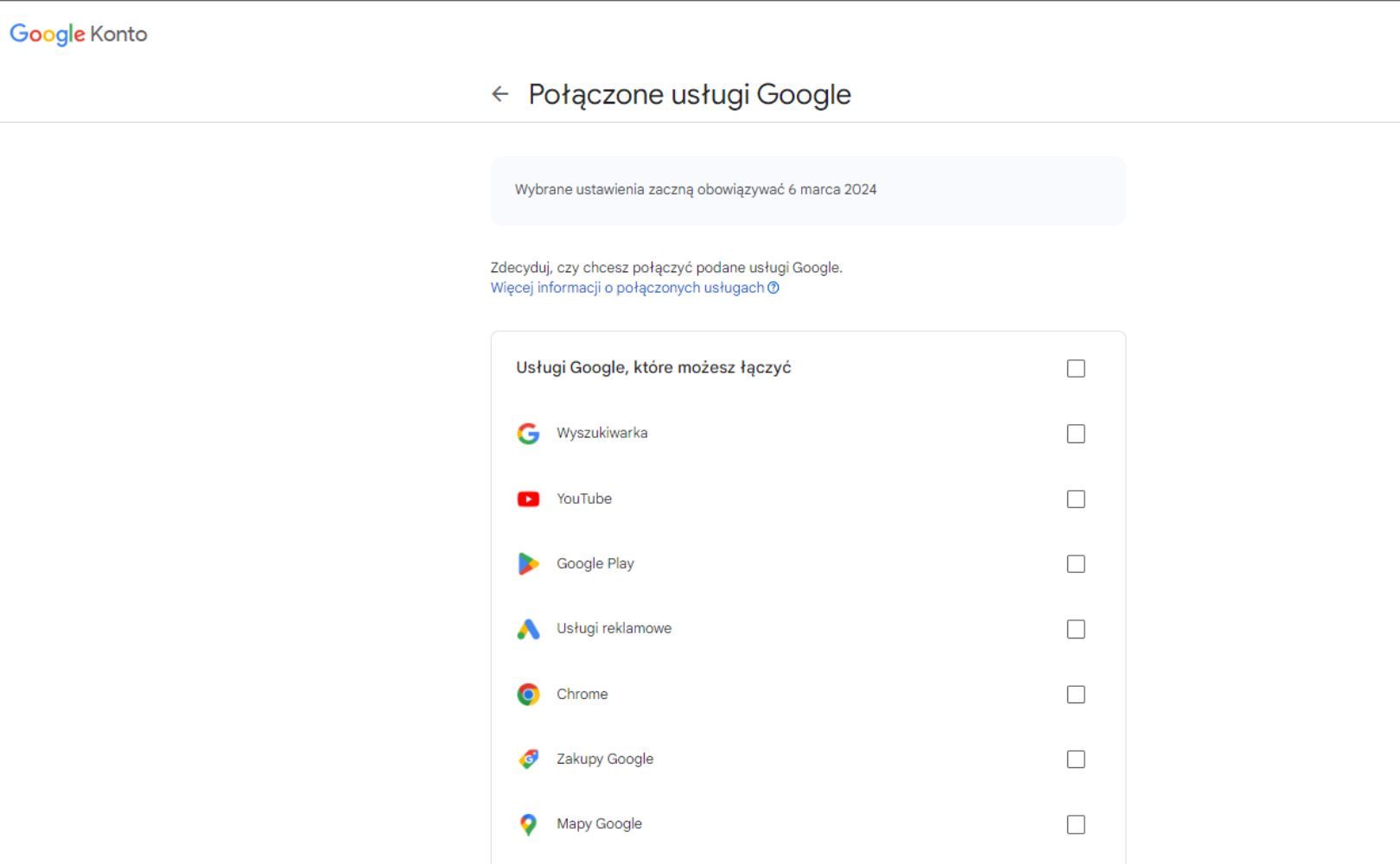The width and height of the screenshot is (1400, 864).
Task: Click the Google Konto logo
Action: click(79, 34)
